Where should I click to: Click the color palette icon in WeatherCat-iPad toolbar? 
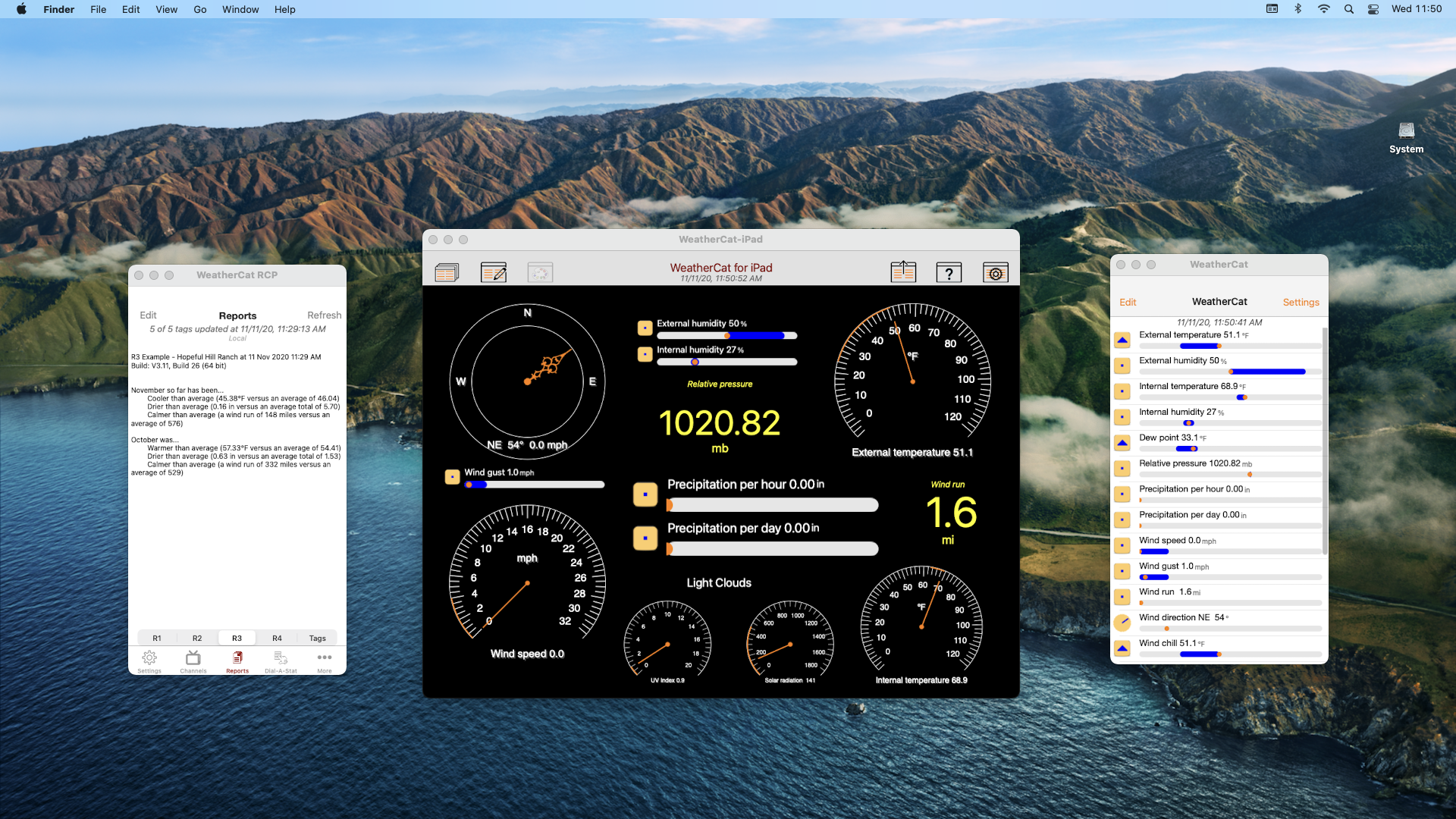[x=541, y=272]
